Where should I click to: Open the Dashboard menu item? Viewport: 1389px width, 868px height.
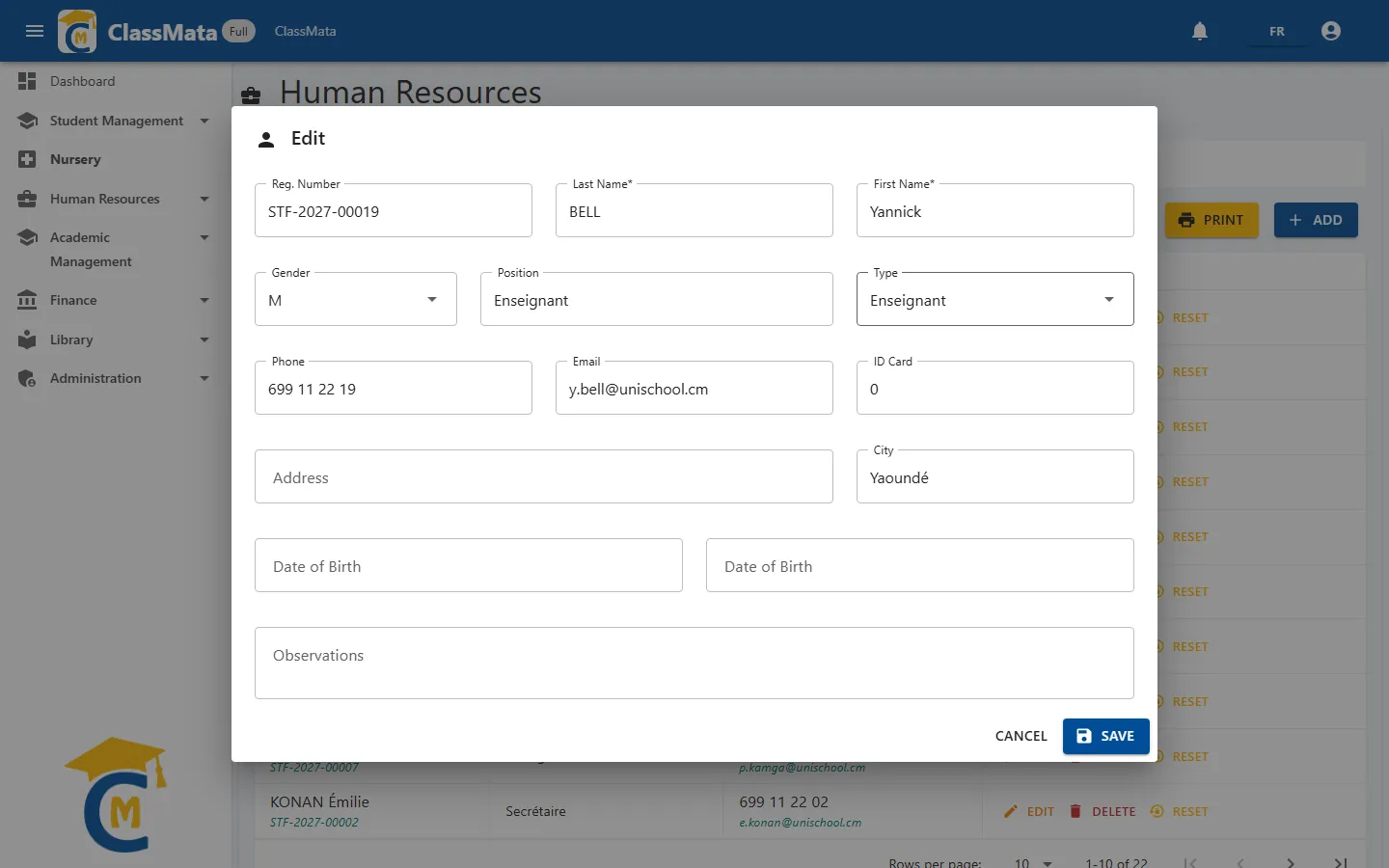(x=117, y=81)
